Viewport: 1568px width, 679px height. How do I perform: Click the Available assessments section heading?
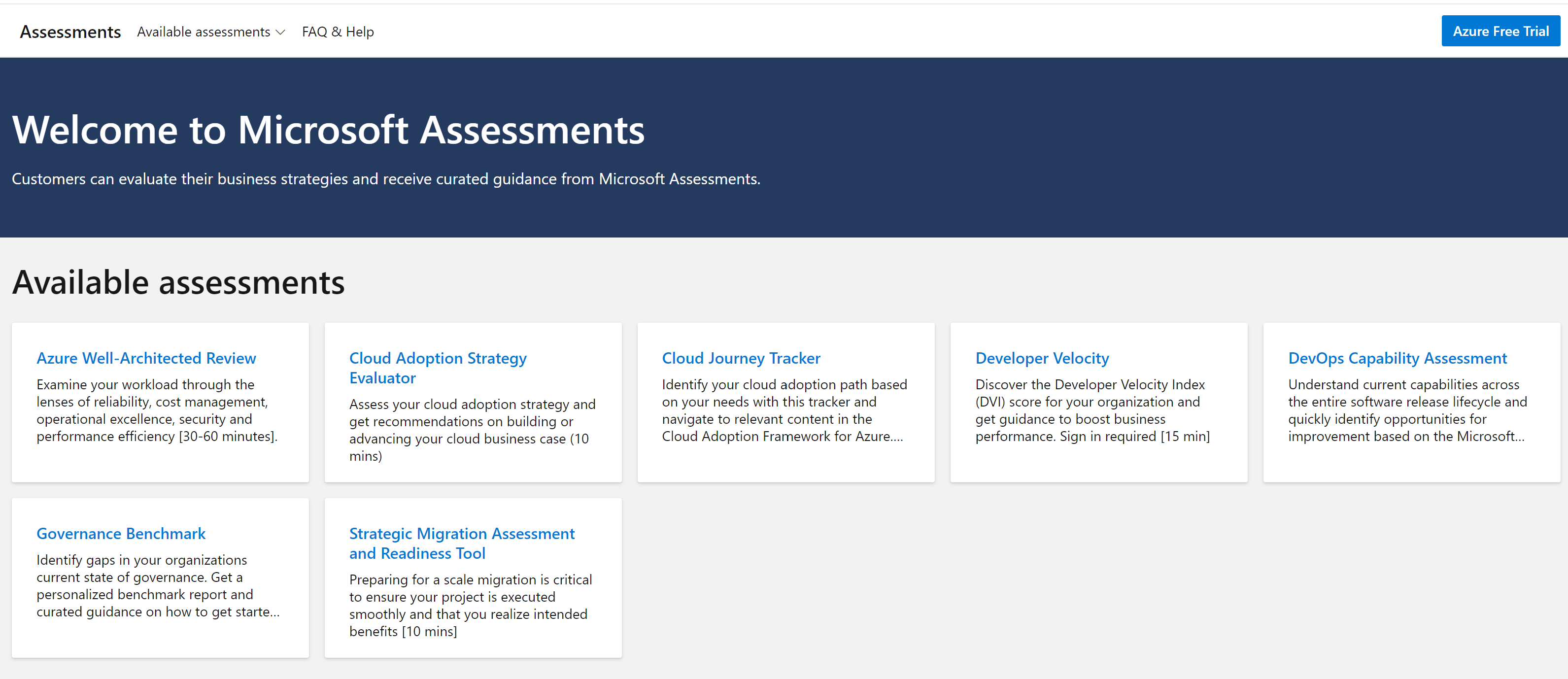pos(178,282)
